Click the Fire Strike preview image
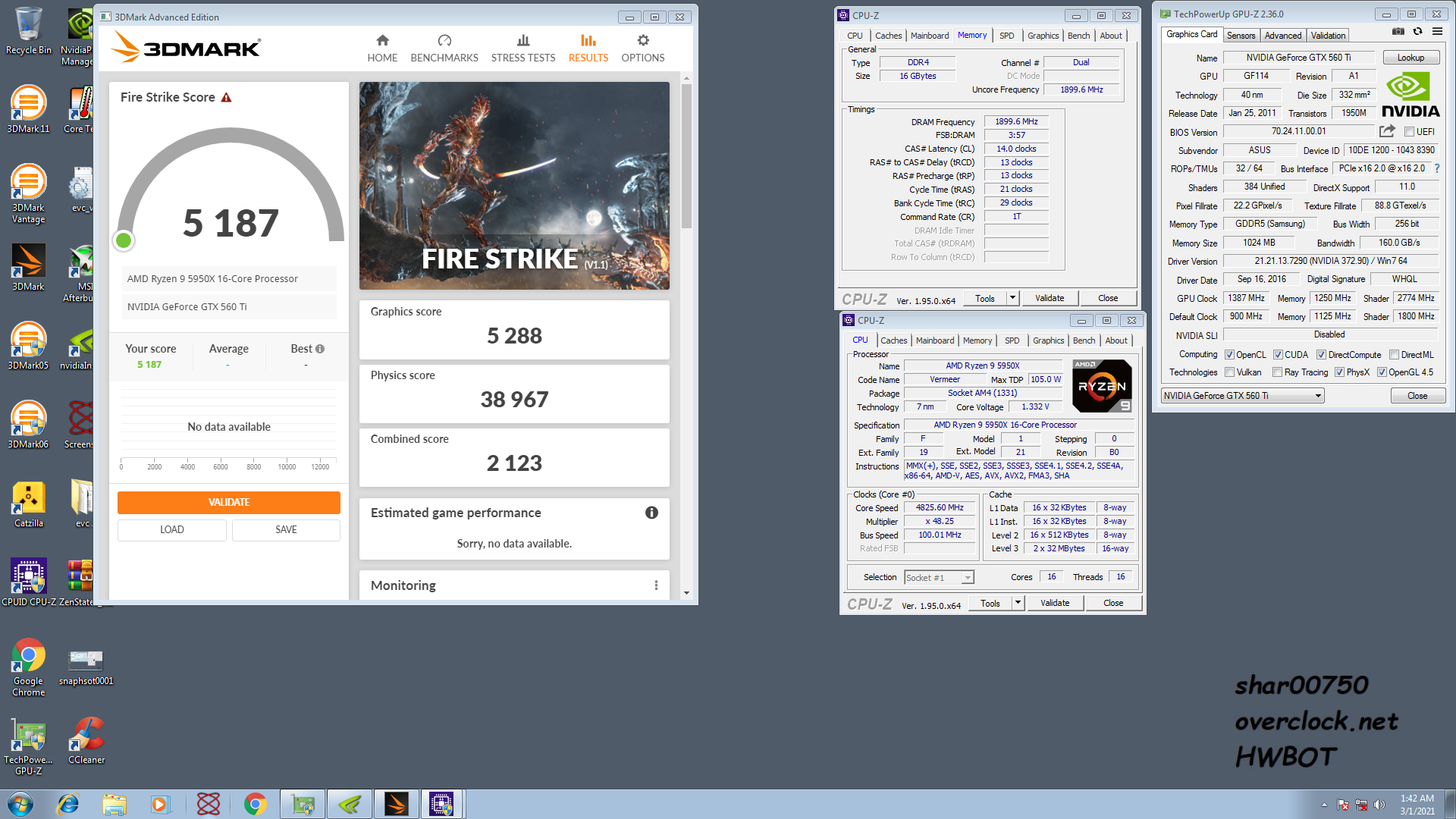The width and height of the screenshot is (1456, 819). pyautogui.click(x=514, y=186)
